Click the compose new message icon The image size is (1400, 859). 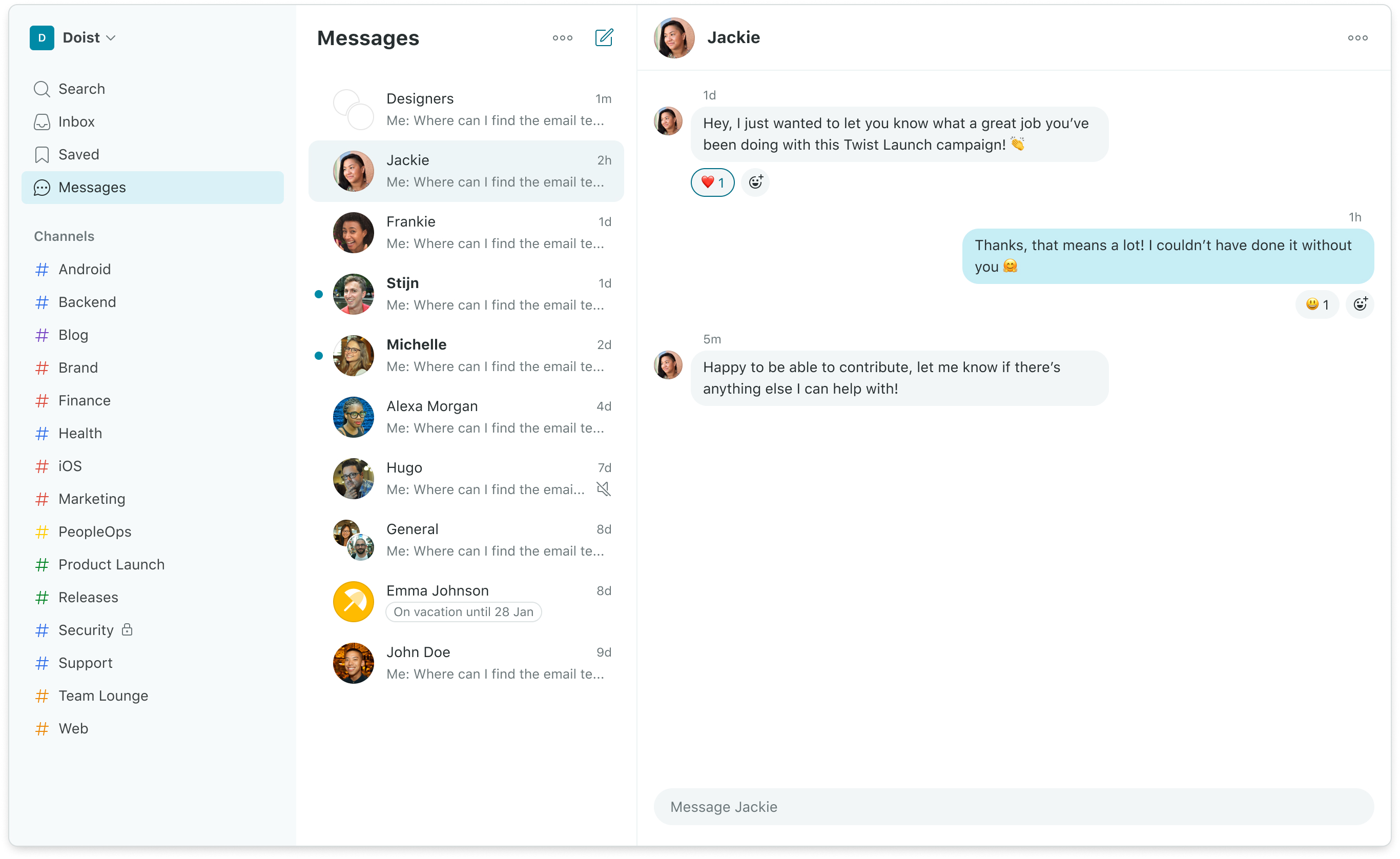pyautogui.click(x=604, y=37)
